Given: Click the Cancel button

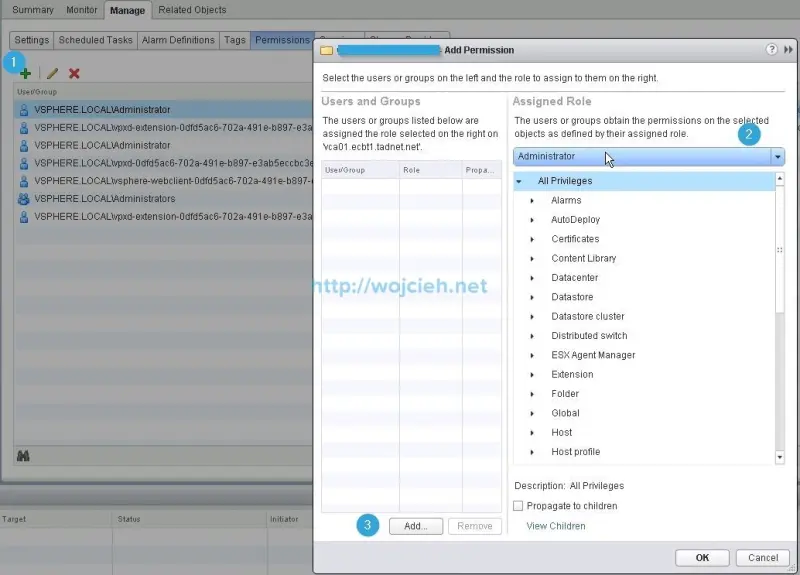Looking at the screenshot, I should click(763, 558).
